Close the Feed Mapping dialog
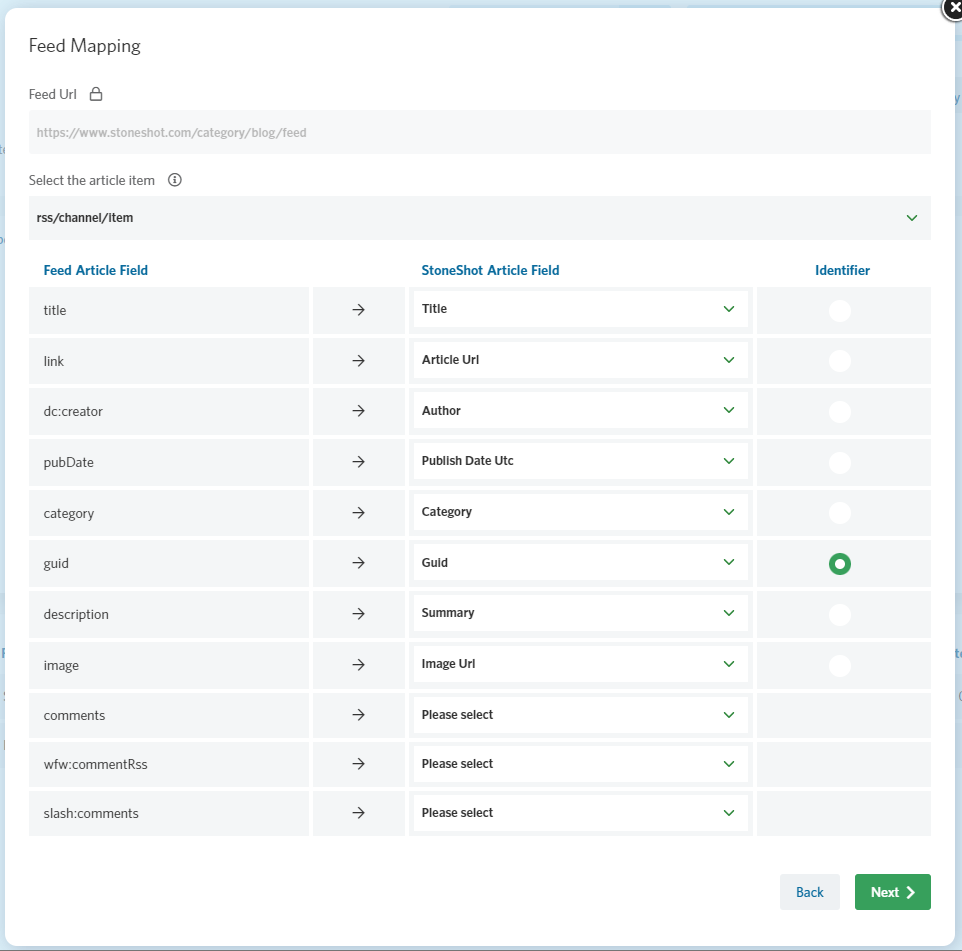 tap(953, 9)
